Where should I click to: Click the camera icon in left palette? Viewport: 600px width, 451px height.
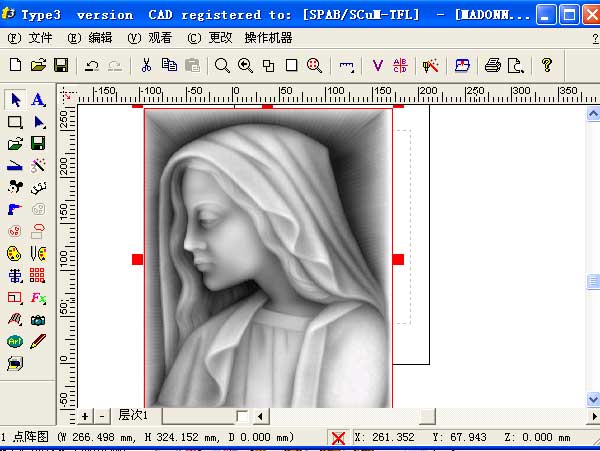pos(38,320)
